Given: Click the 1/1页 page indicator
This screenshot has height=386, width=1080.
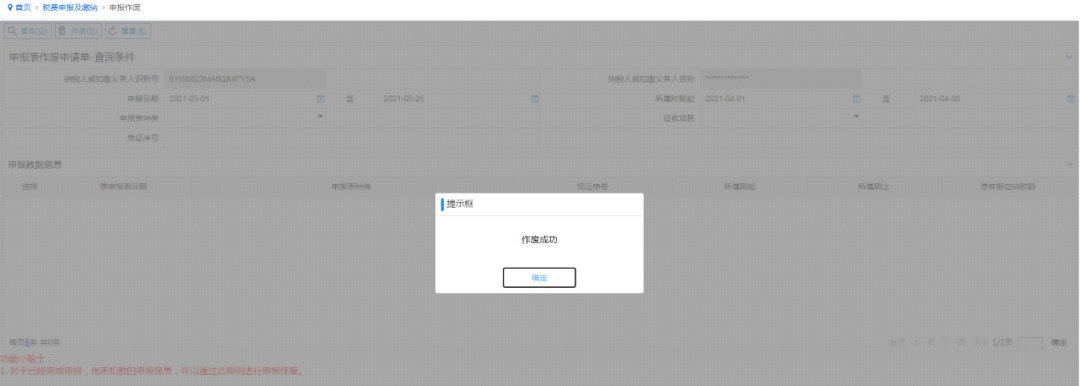Looking at the screenshot, I should [x=1002, y=342].
